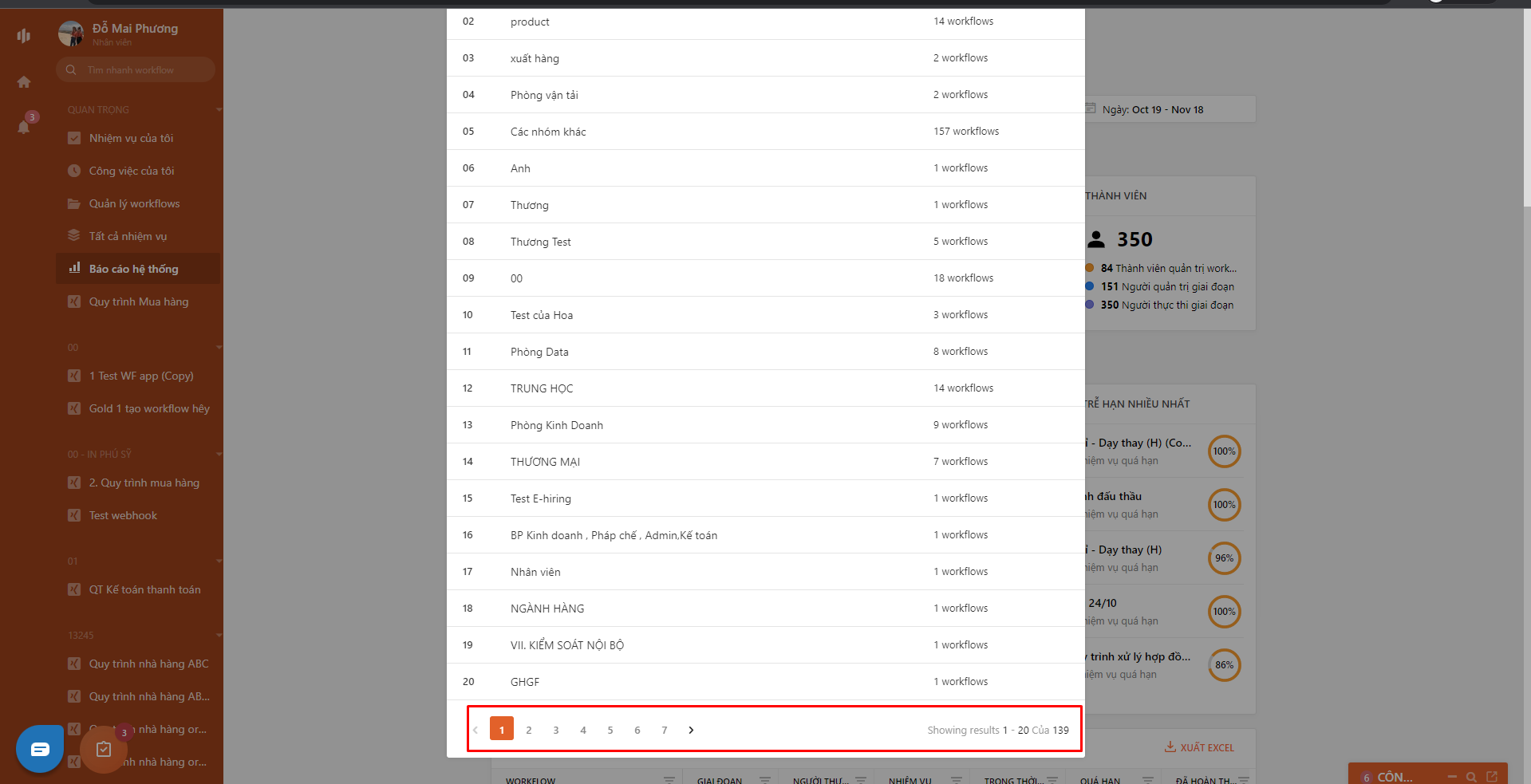The width and height of the screenshot is (1531, 784).
Task: Click the 86% overdue progress ring
Action: [x=1225, y=665]
